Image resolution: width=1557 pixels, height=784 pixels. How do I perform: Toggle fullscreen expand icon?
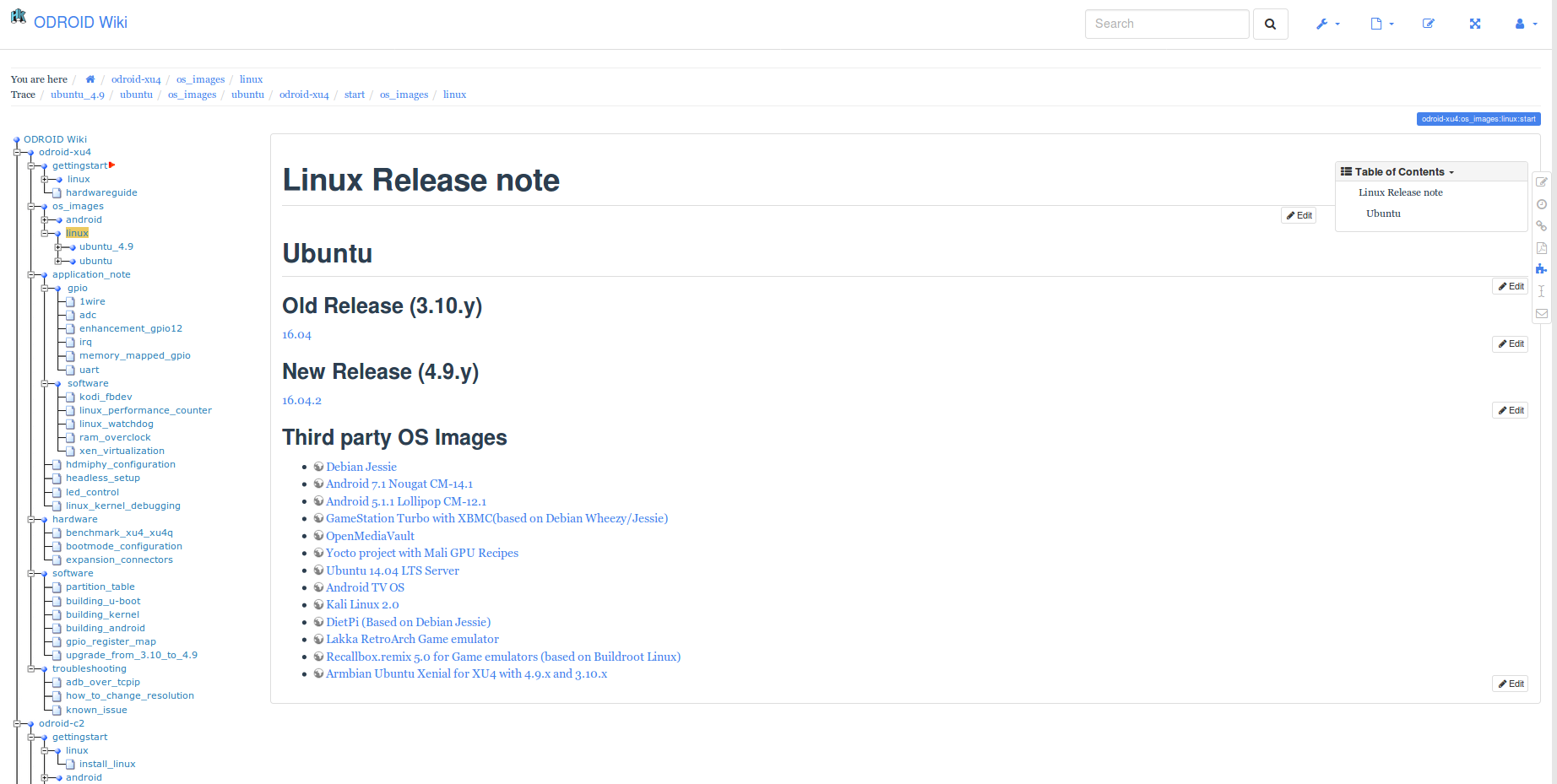coord(1475,24)
